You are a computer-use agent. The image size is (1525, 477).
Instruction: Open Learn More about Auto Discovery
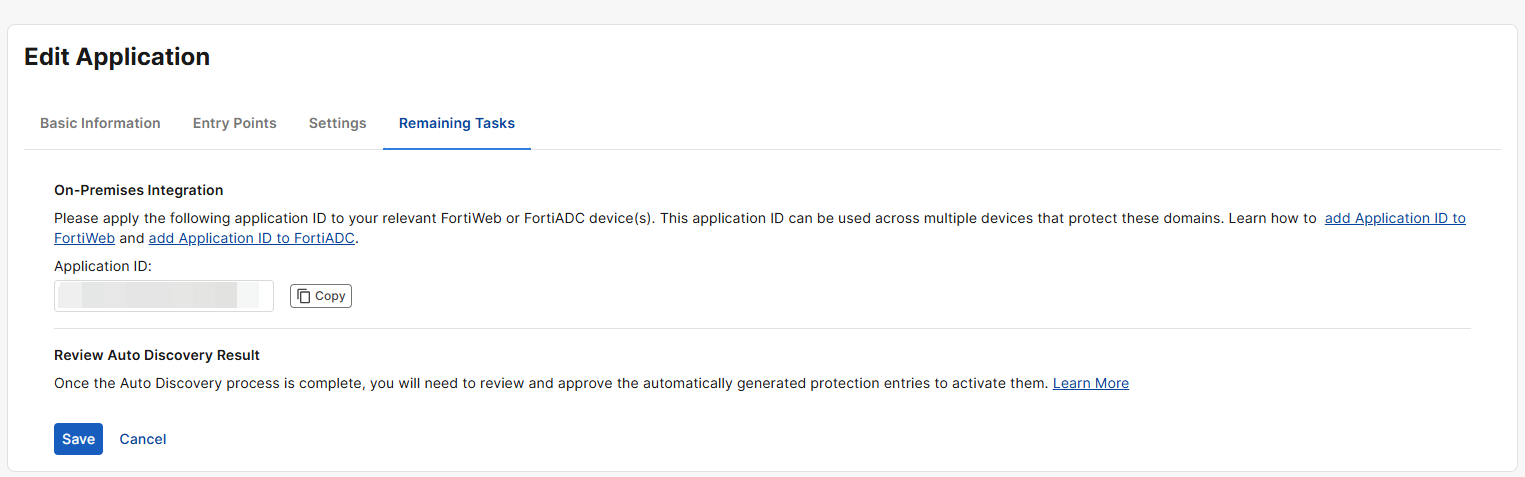[1090, 383]
